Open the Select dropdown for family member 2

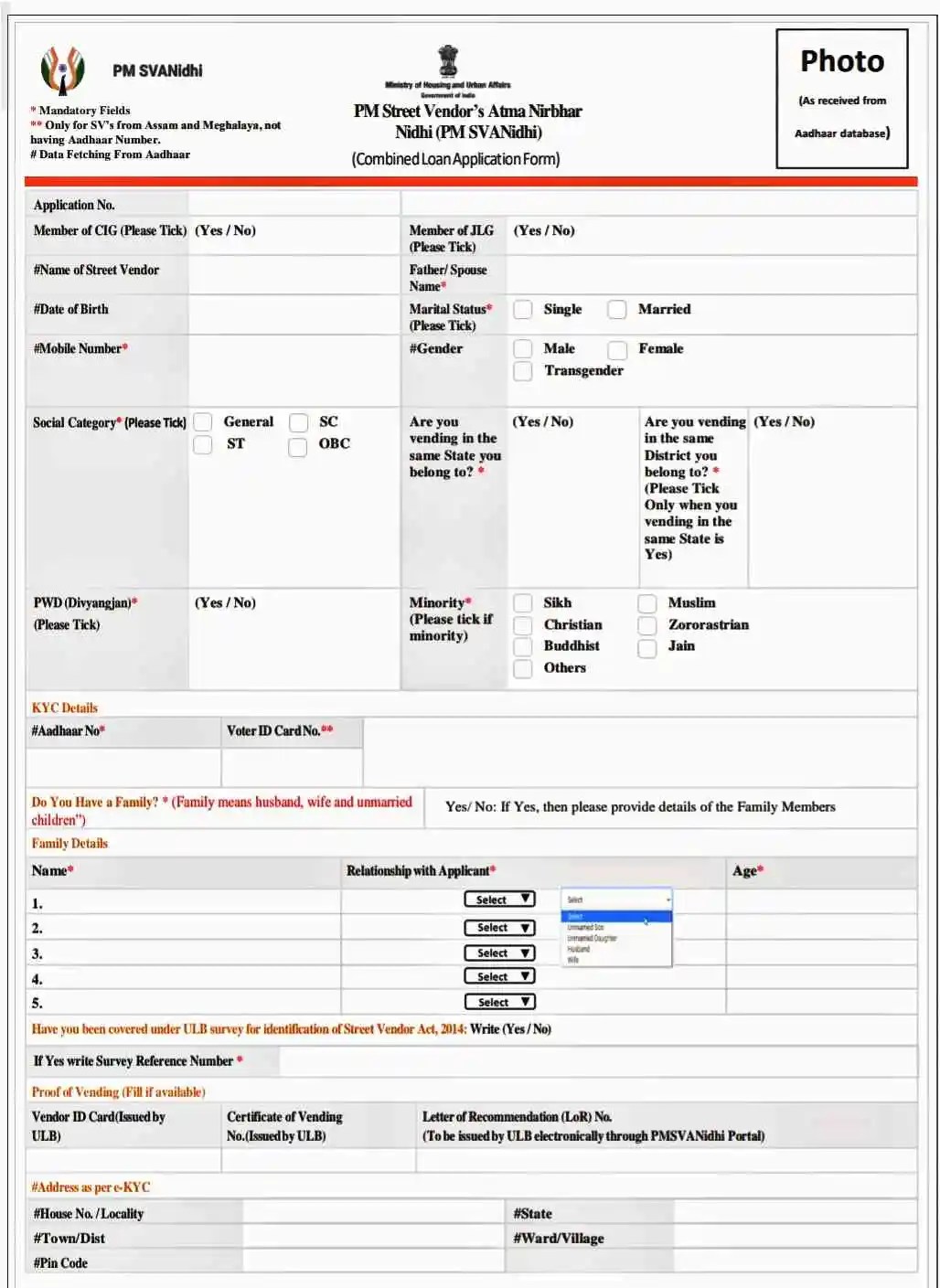point(499,927)
